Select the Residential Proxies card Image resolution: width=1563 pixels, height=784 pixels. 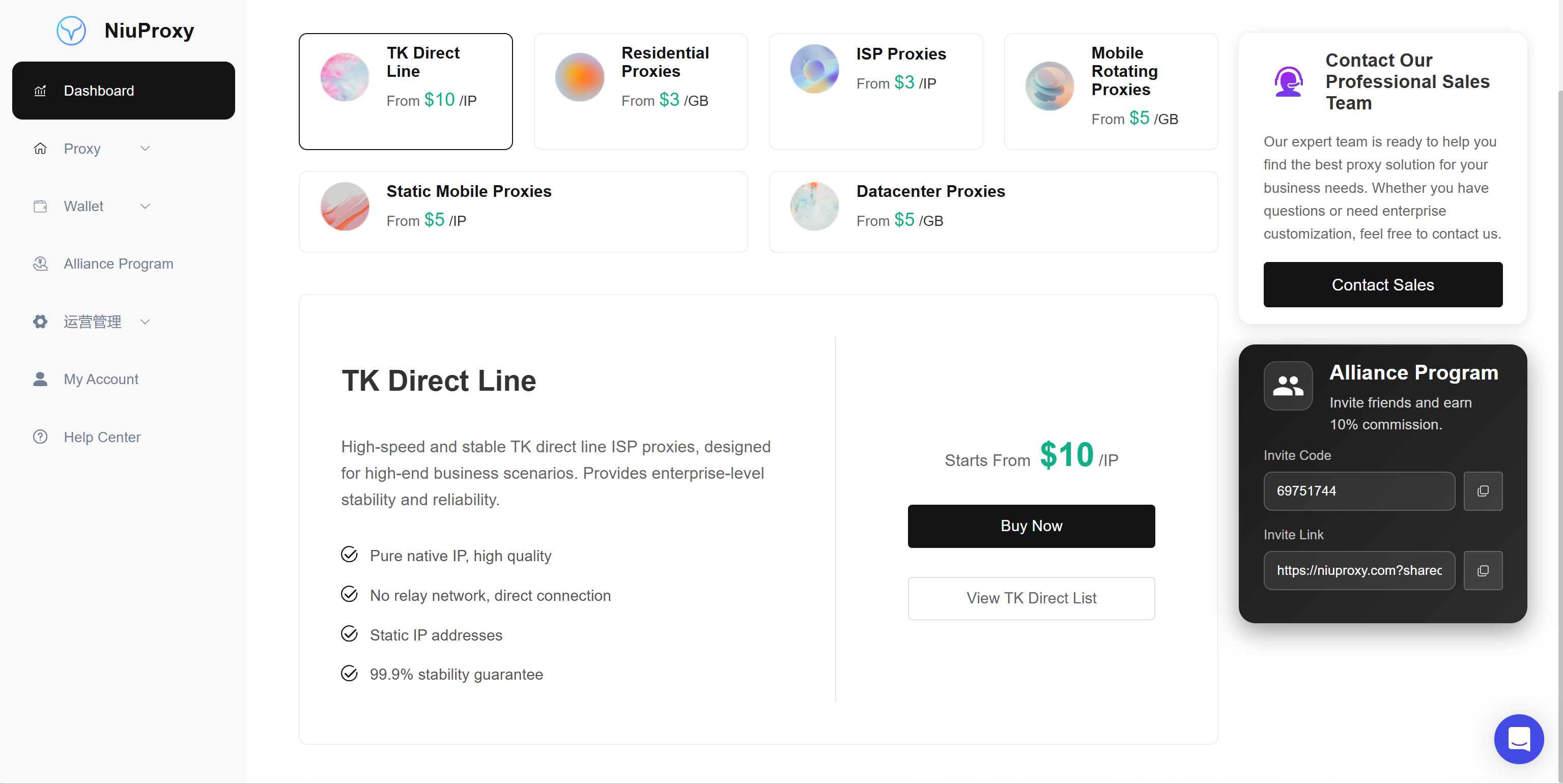[641, 92]
